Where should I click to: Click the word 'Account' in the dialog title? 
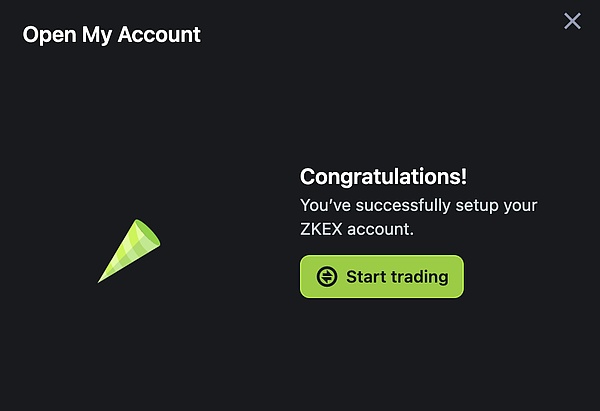(x=159, y=34)
